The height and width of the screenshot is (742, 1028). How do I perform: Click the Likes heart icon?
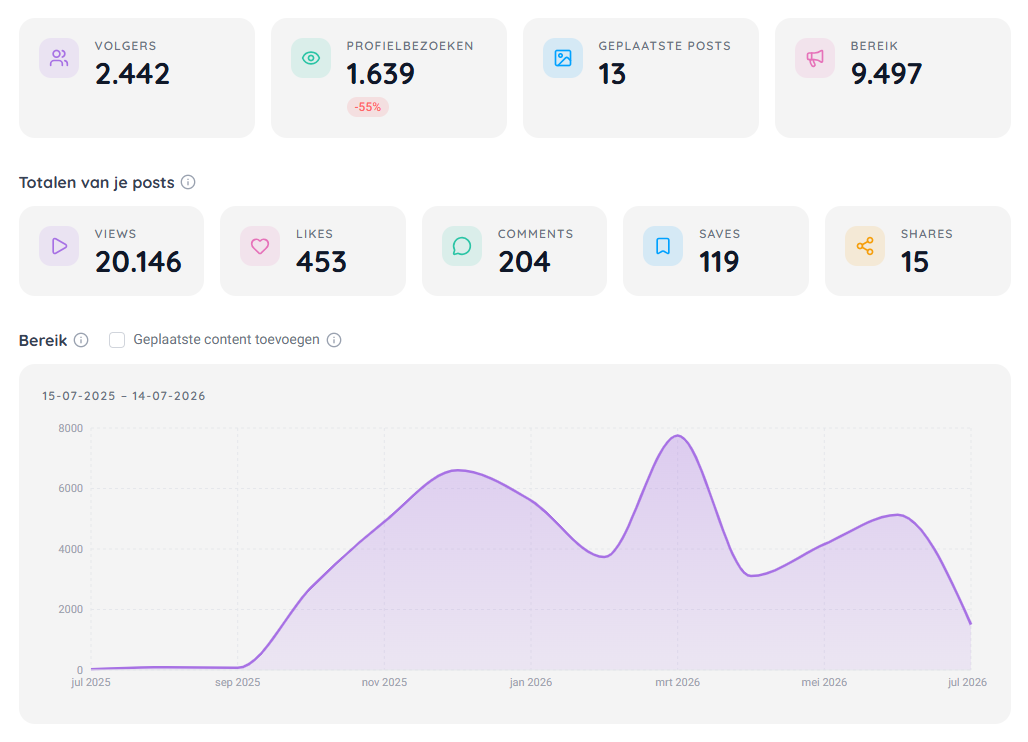coord(260,246)
